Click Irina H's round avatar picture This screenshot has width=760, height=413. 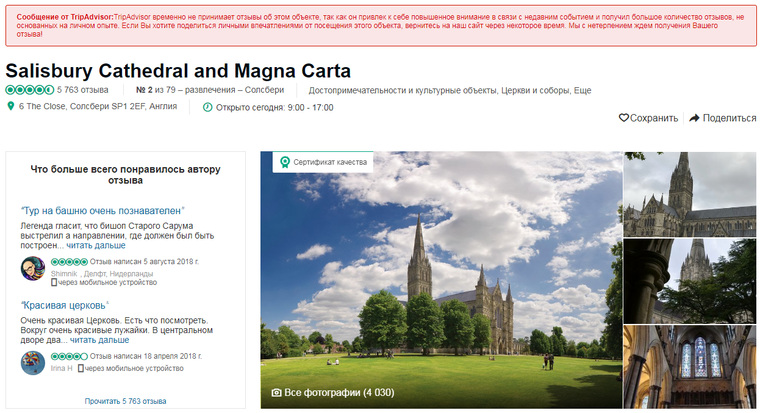33,363
